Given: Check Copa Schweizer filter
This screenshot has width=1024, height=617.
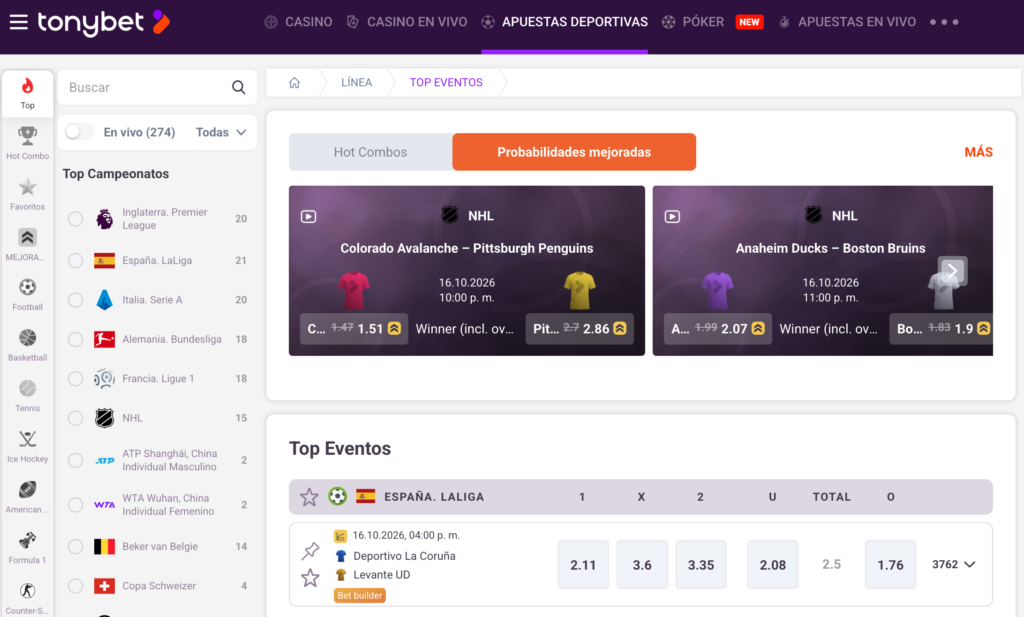Looking at the screenshot, I should click(76, 586).
